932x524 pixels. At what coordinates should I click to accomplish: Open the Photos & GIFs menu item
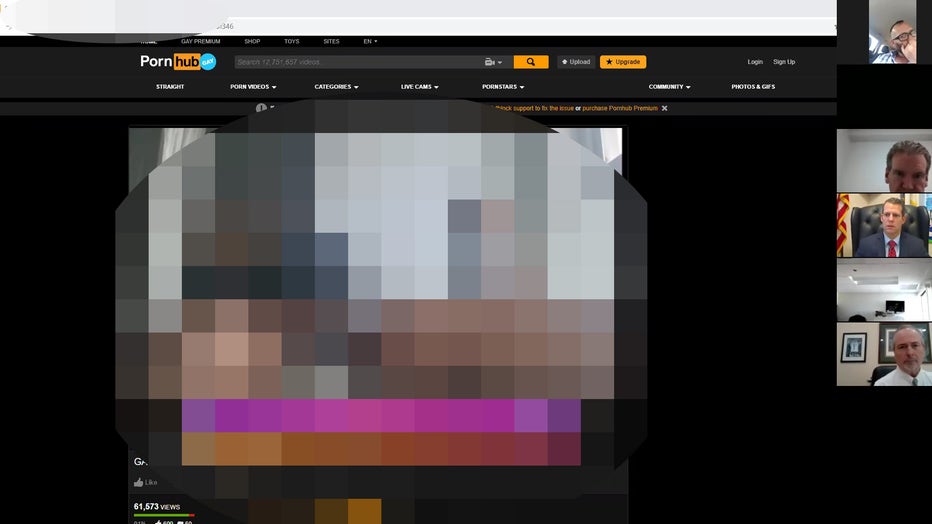[x=753, y=87]
